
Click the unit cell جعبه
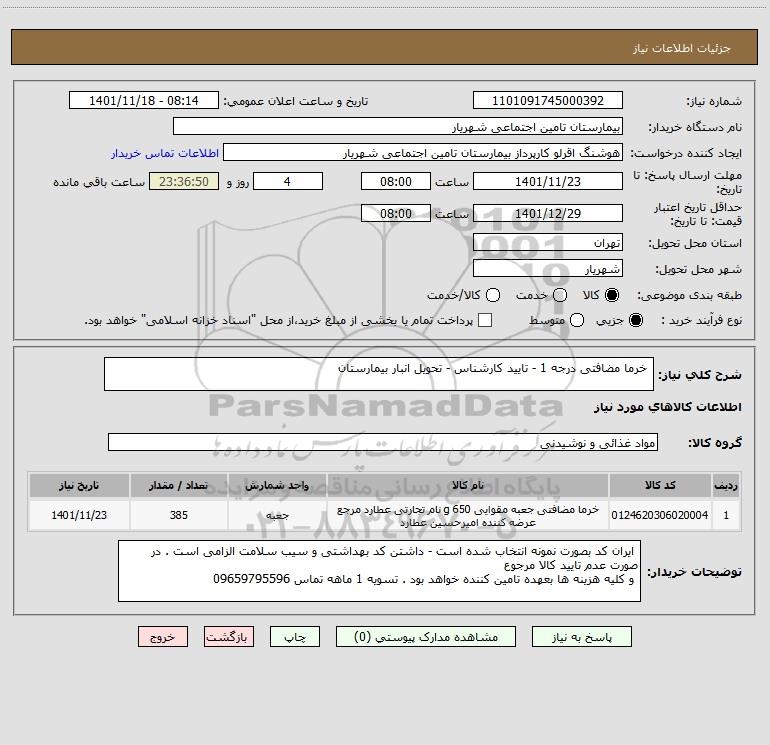(x=277, y=515)
